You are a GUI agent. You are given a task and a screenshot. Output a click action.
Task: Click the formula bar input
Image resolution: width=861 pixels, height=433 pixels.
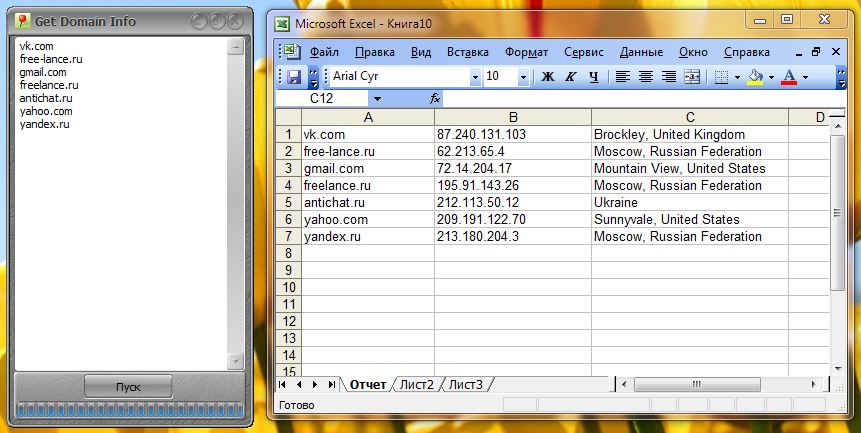644,99
